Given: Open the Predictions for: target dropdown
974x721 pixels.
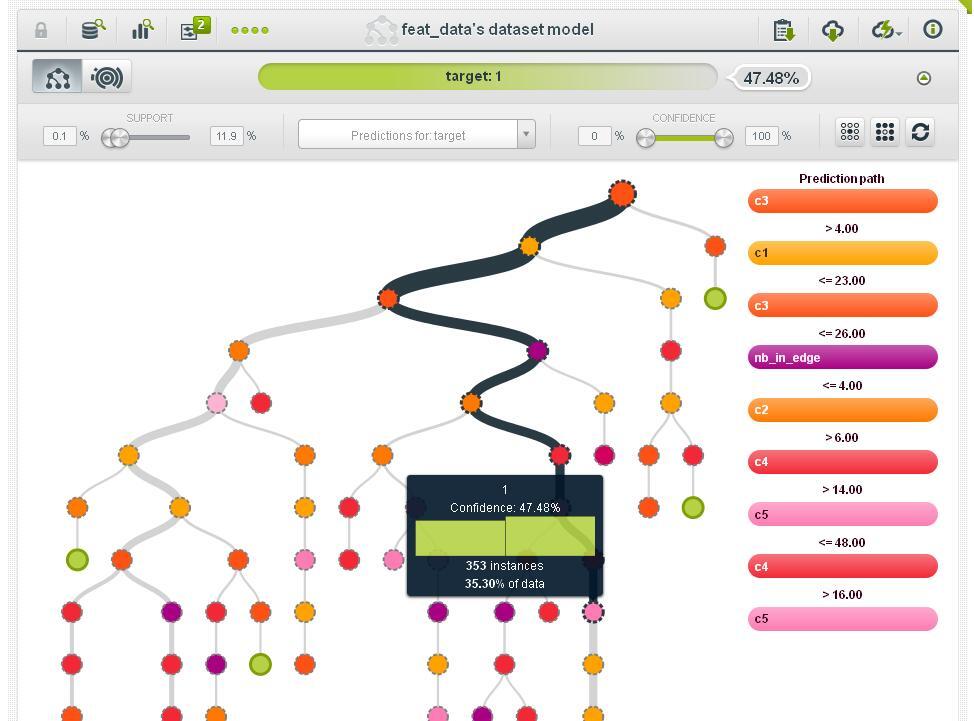Looking at the screenshot, I should click(x=417, y=134).
